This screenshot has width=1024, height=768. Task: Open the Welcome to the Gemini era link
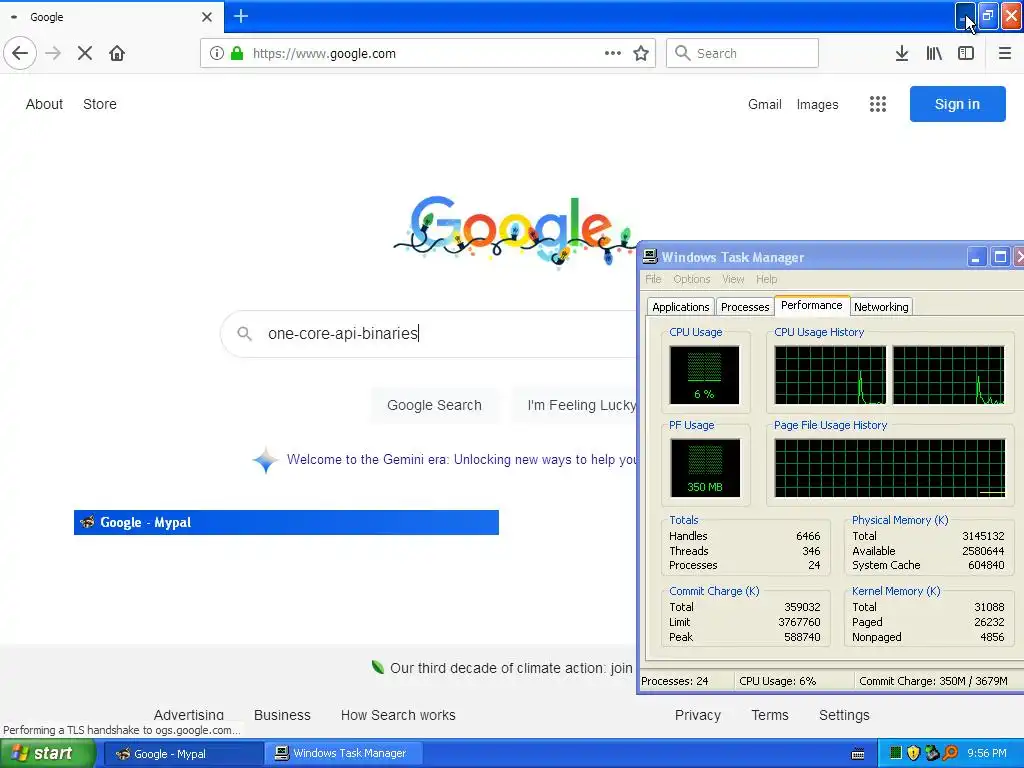click(x=462, y=460)
